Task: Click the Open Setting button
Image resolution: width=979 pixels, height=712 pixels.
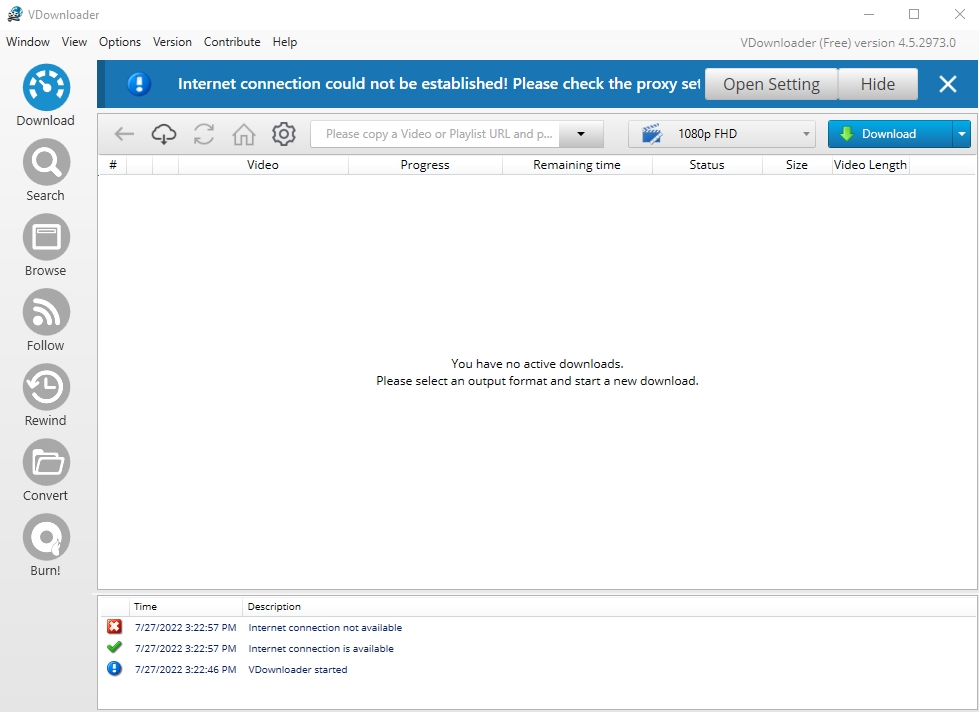Action: tap(771, 84)
